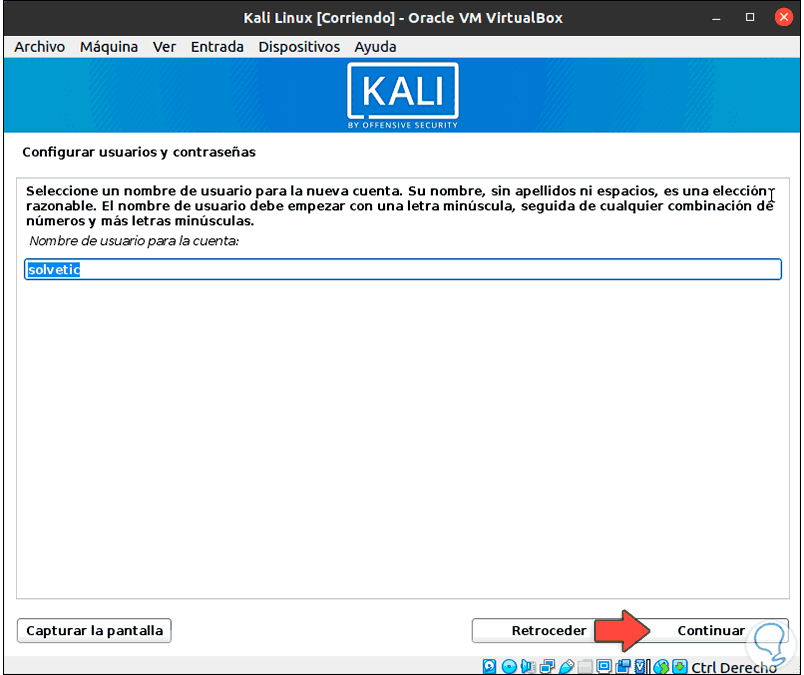Close the VirtualBox window
This screenshot has height=675, width=804.
click(x=783, y=17)
